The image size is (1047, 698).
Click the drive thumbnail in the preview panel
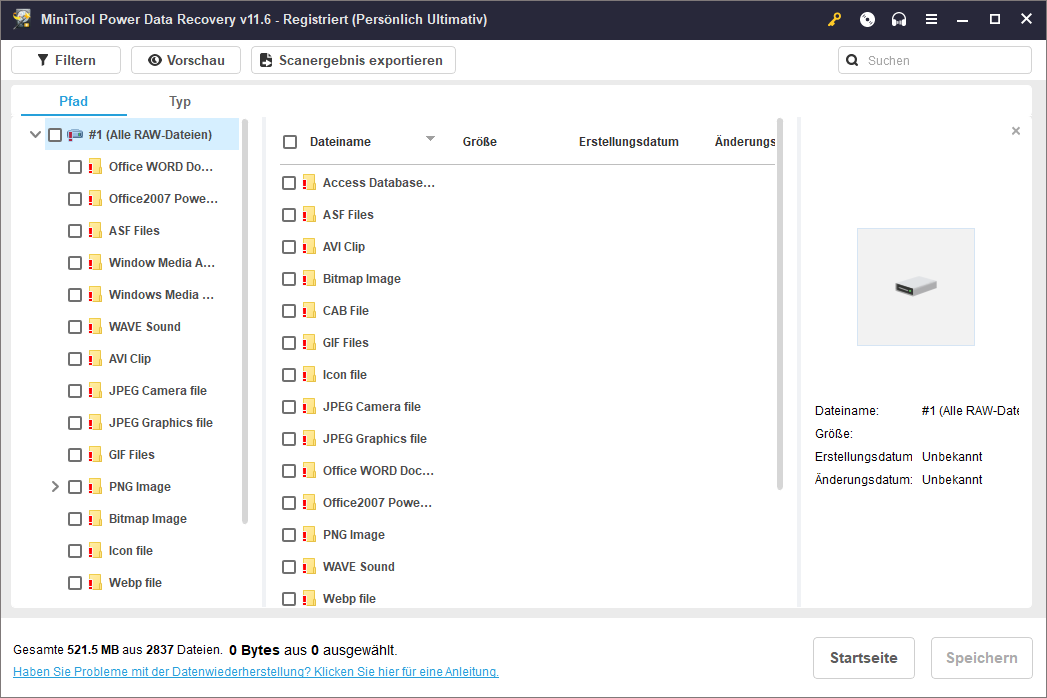(915, 287)
